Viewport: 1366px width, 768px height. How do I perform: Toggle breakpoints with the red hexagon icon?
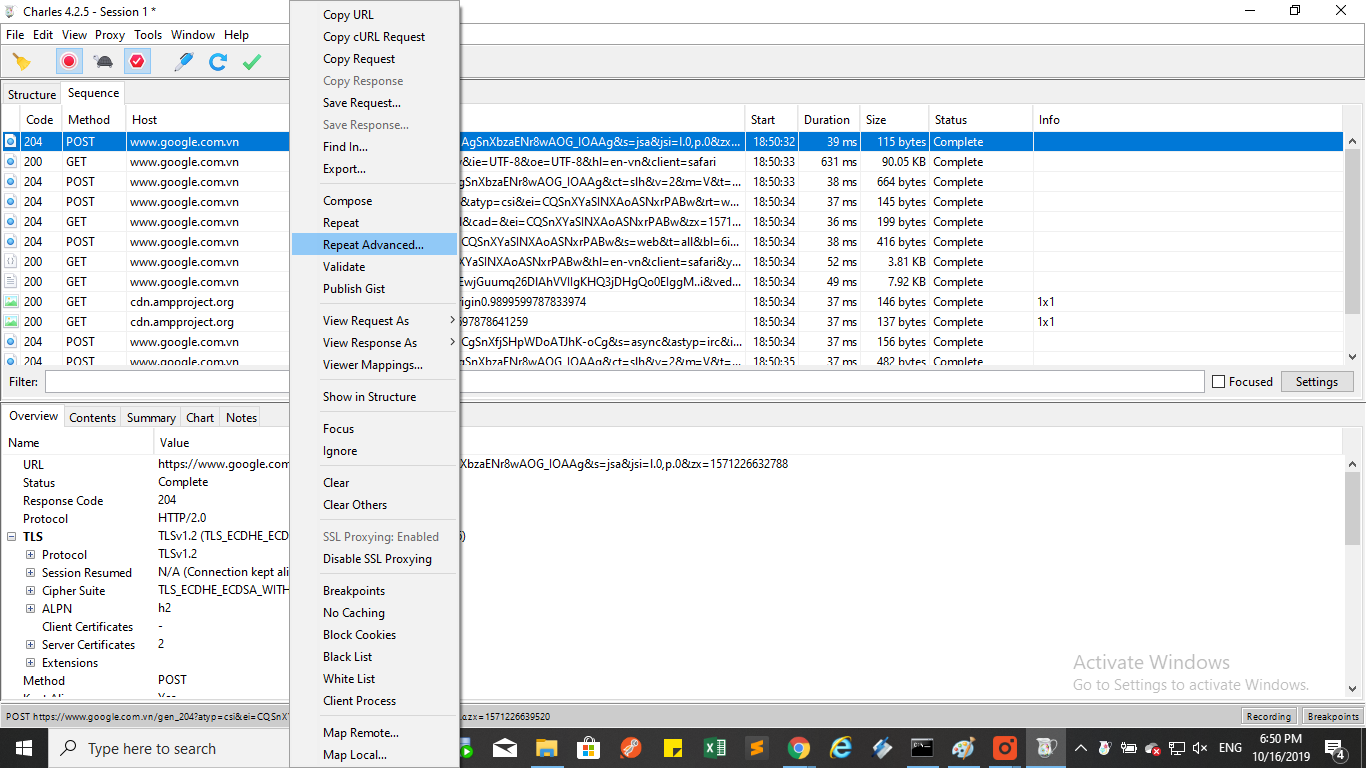137,62
